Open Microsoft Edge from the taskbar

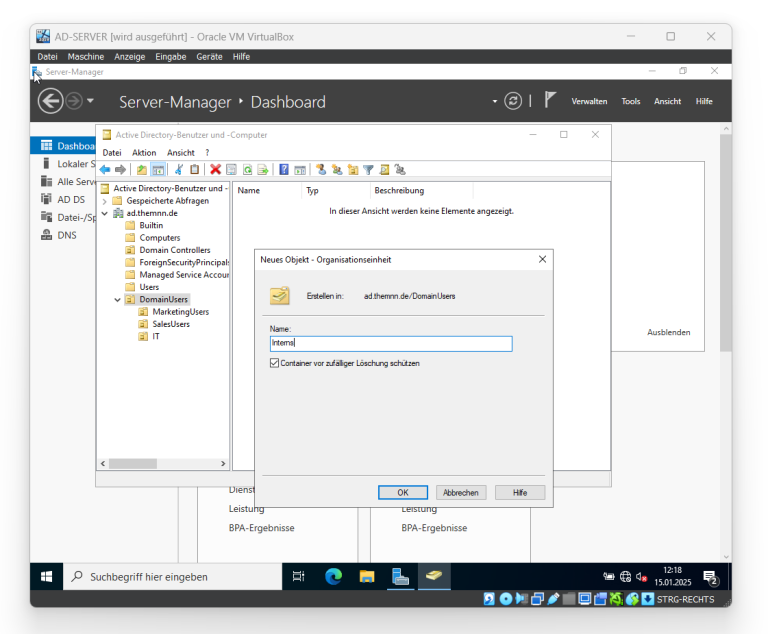pyautogui.click(x=334, y=577)
